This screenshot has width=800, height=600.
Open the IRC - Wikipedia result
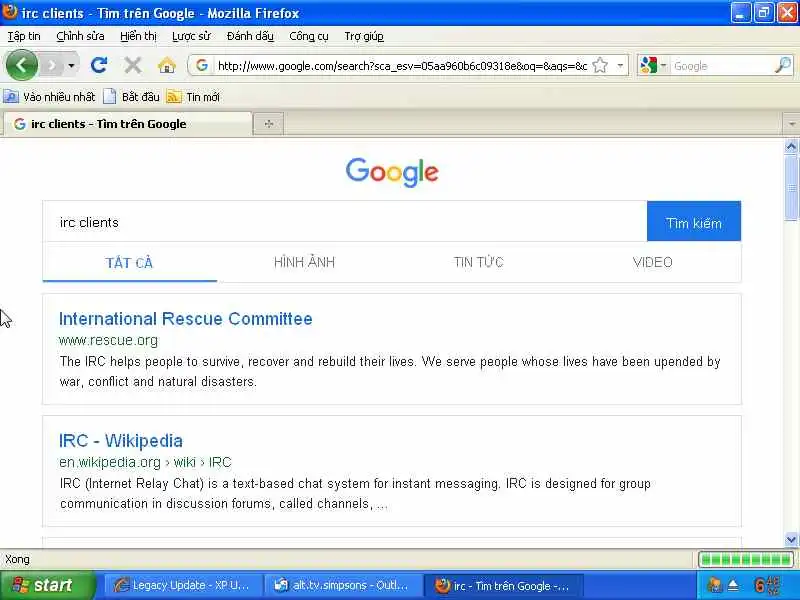(x=121, y=441)
